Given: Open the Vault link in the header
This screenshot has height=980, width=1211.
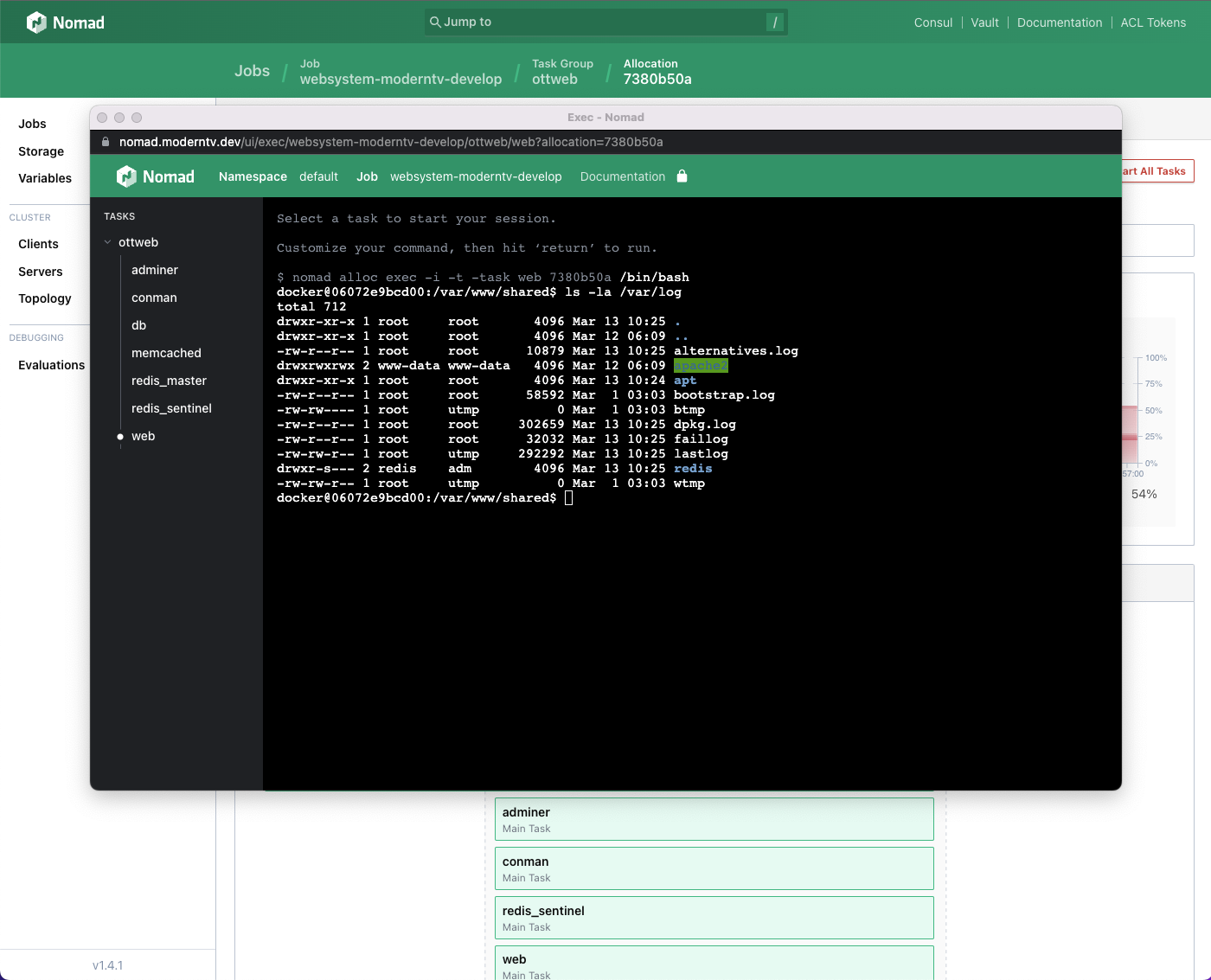Looking at the screenshot, I should click(x=984, y=22).
